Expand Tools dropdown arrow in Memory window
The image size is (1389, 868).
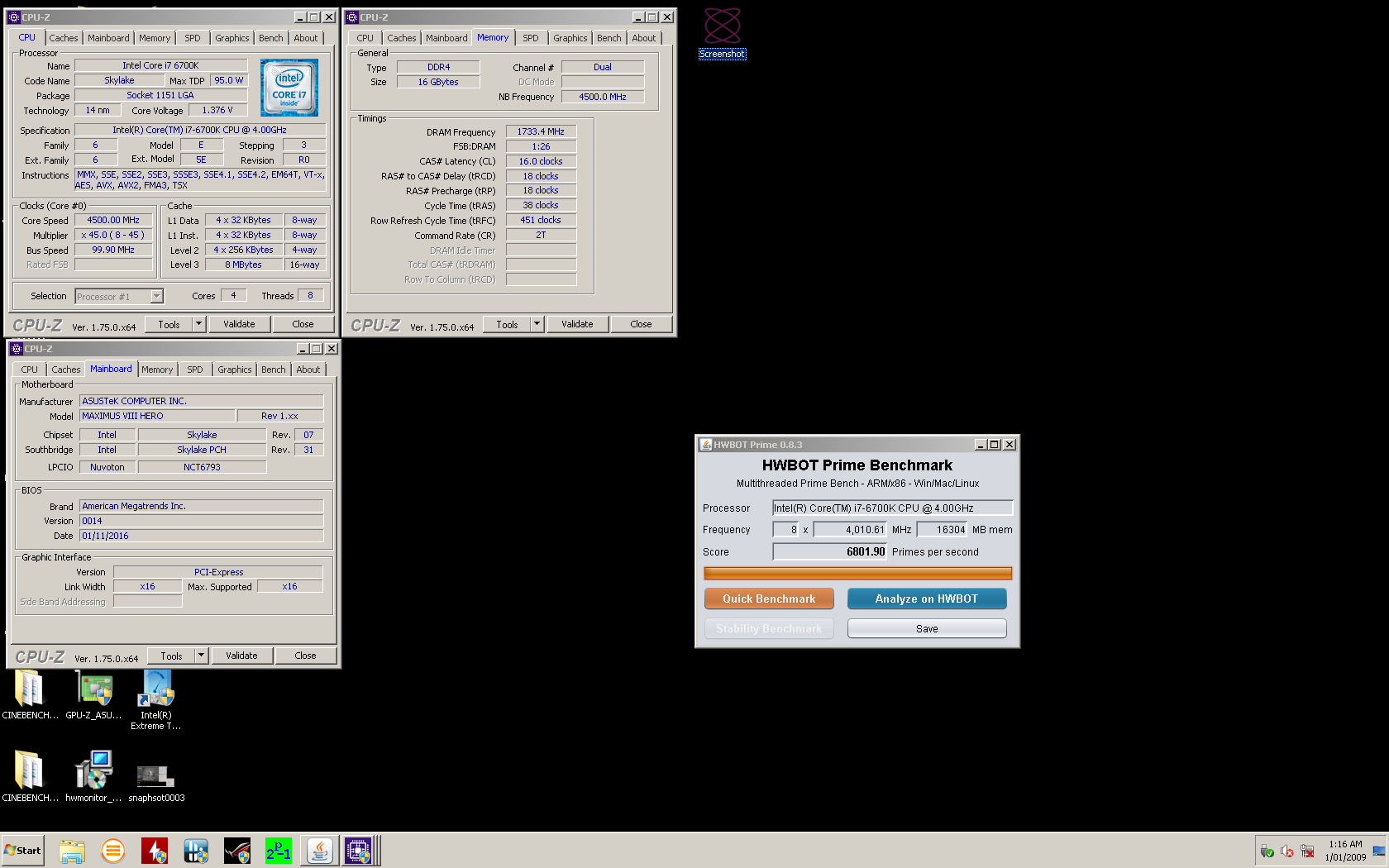[x=537, y=325]
